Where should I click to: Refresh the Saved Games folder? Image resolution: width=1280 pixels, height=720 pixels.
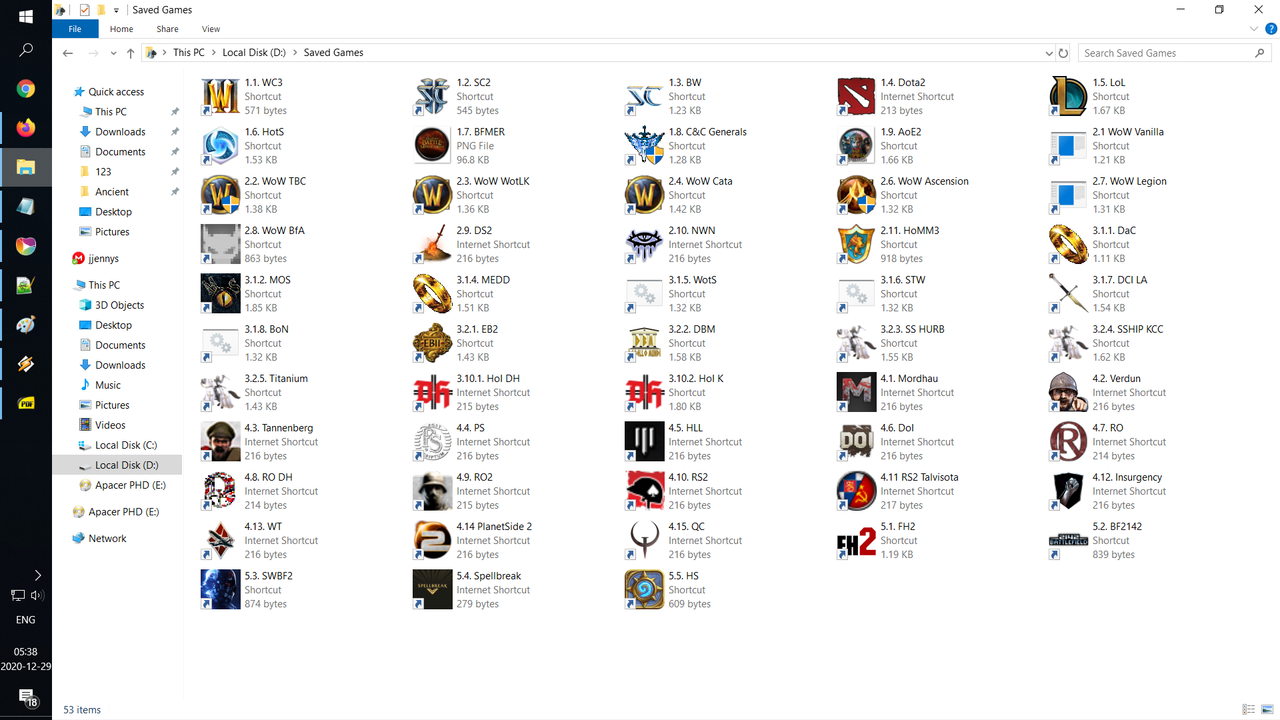click(1063, 53)
